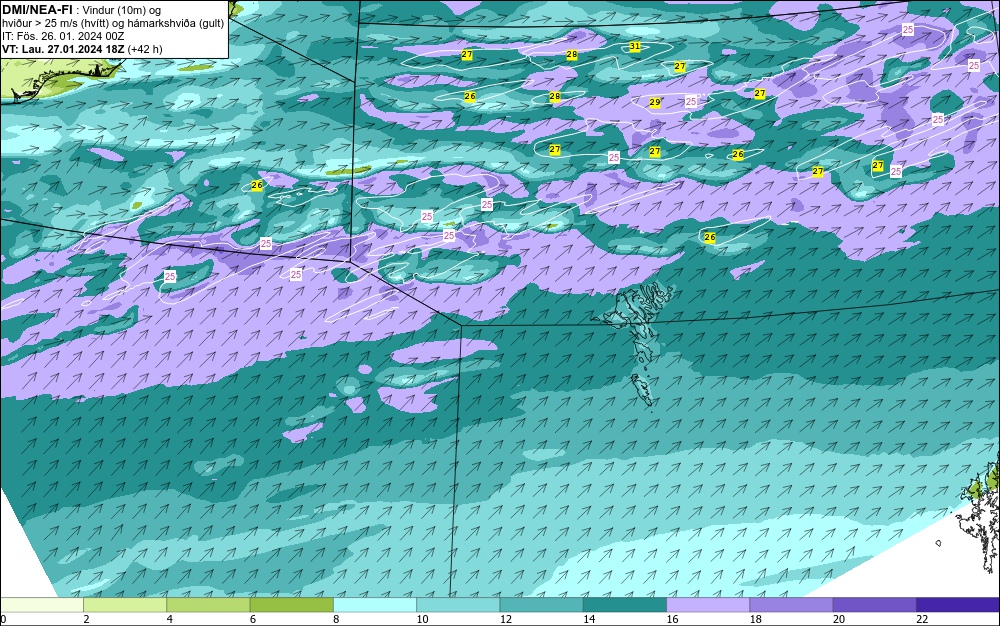Image resolution: width=1000 pixels, height=626 pixels.
Task: Click the 8–10 m/s pale cyan legend swatch
Action: [375, 604]
